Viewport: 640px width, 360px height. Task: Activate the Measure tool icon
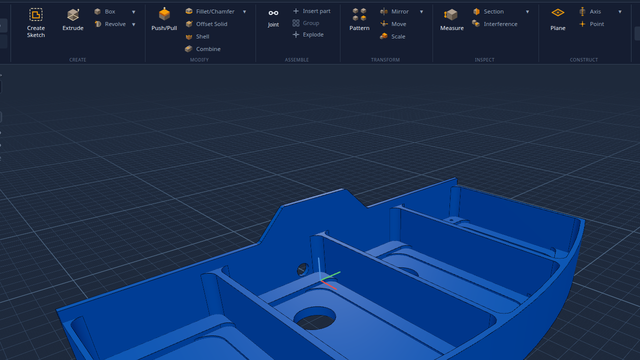[451, 15]
